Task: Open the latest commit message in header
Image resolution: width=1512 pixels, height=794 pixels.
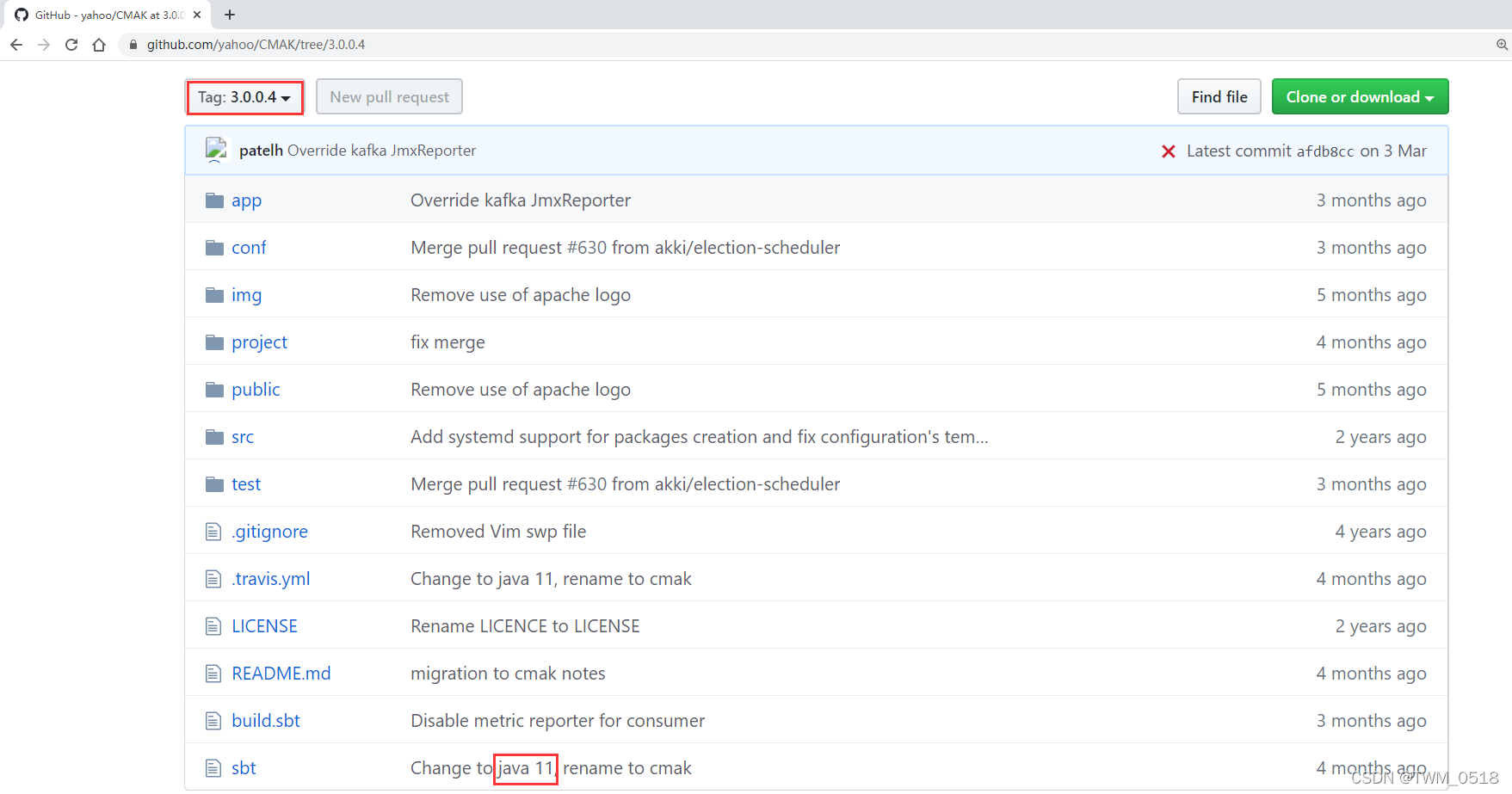Action: click(381, 151)
